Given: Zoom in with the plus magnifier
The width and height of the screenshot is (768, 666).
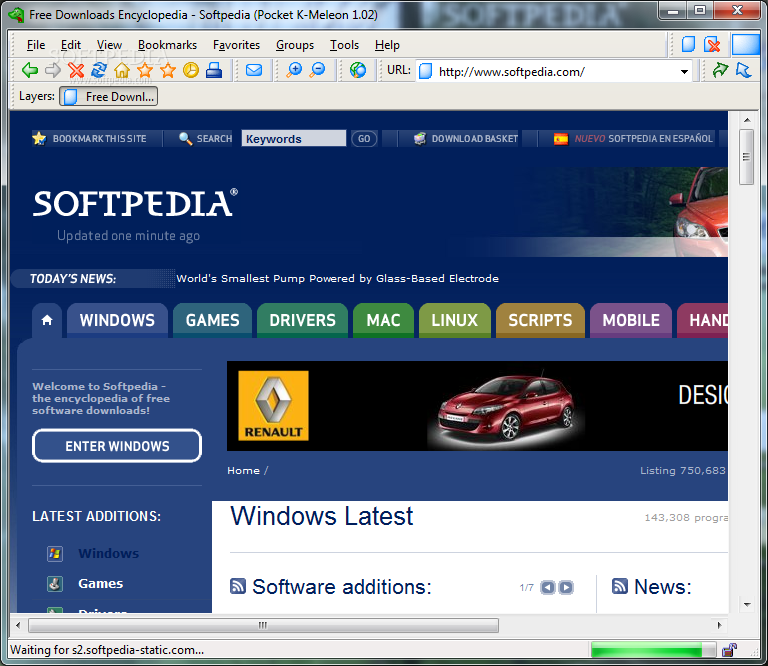Looking at the screenshot, I should 294,71.
